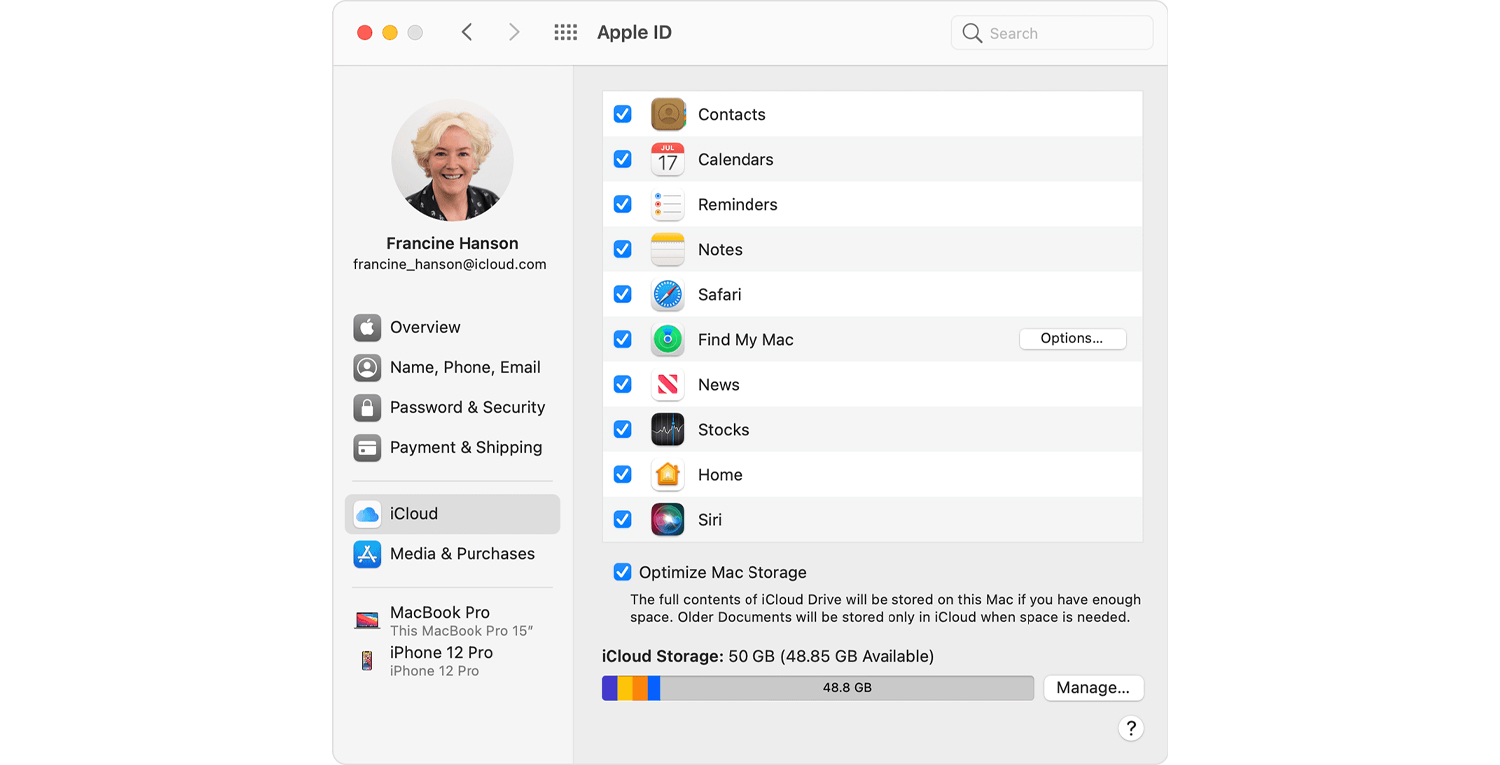Uncheck the Contacts checkbox
This screenshot has height=765, width=1500.
(x=622, y=114)
